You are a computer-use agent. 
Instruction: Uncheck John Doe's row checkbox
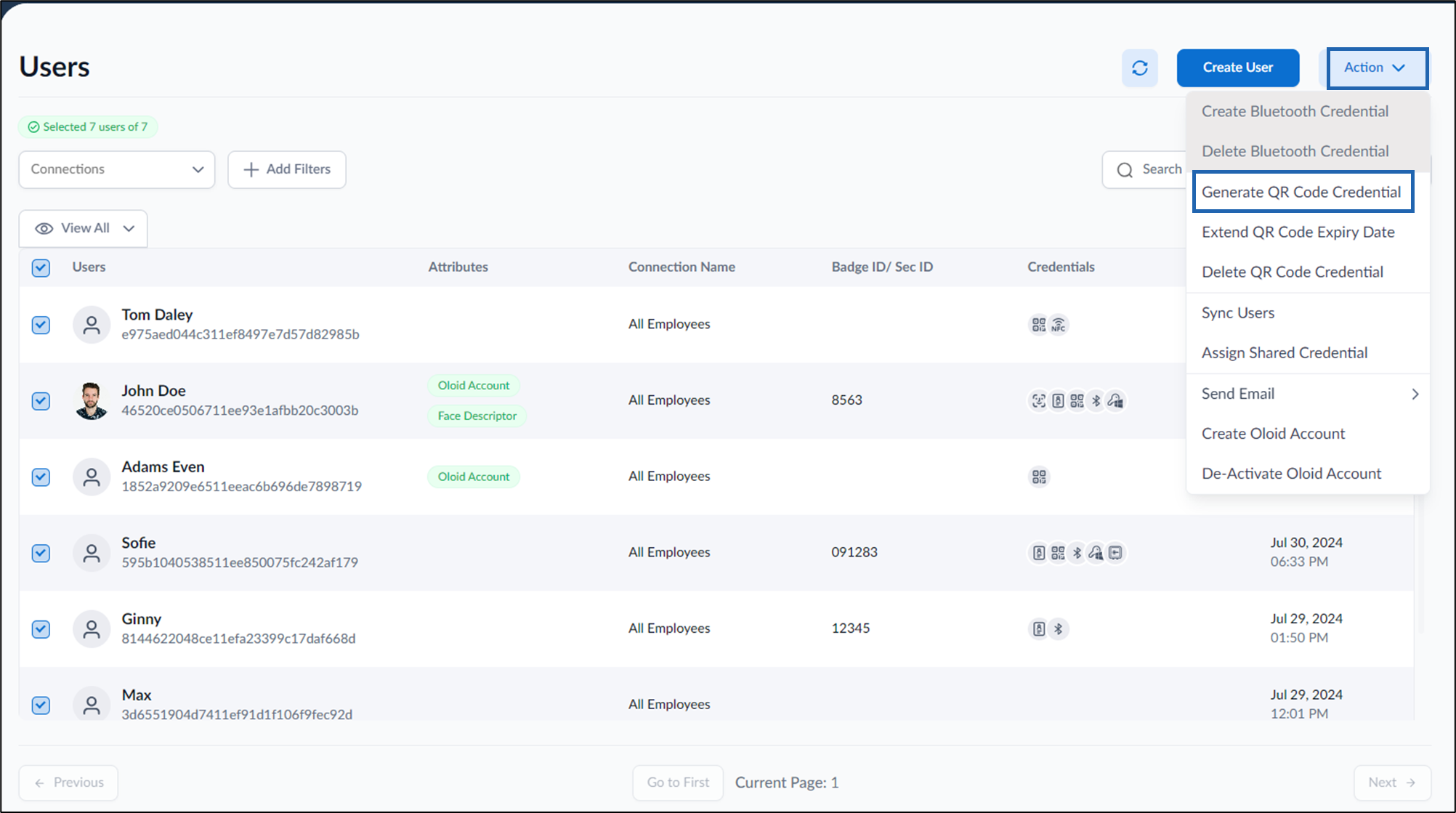[41, 400]
